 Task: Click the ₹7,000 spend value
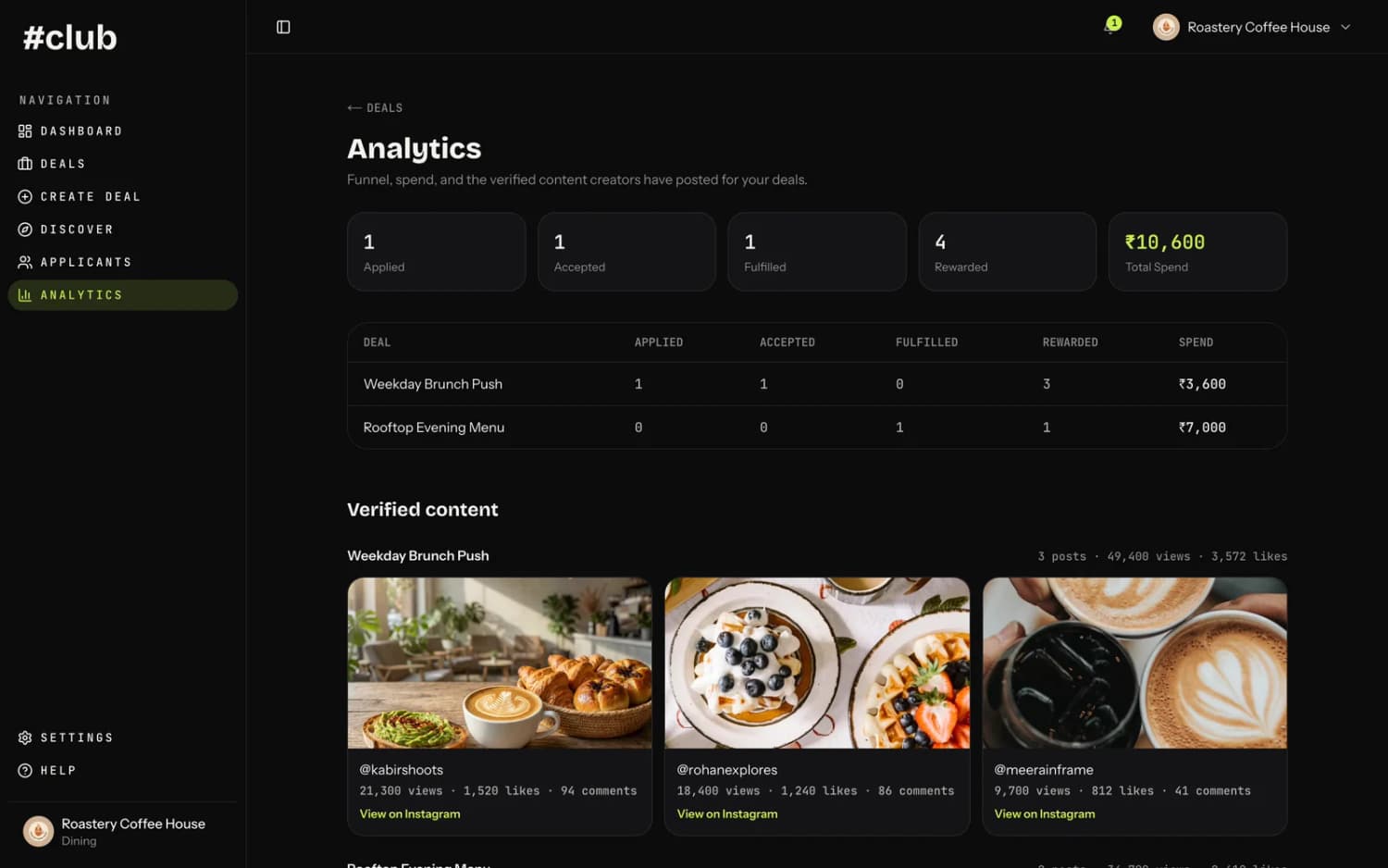[x=1202, y=428]
